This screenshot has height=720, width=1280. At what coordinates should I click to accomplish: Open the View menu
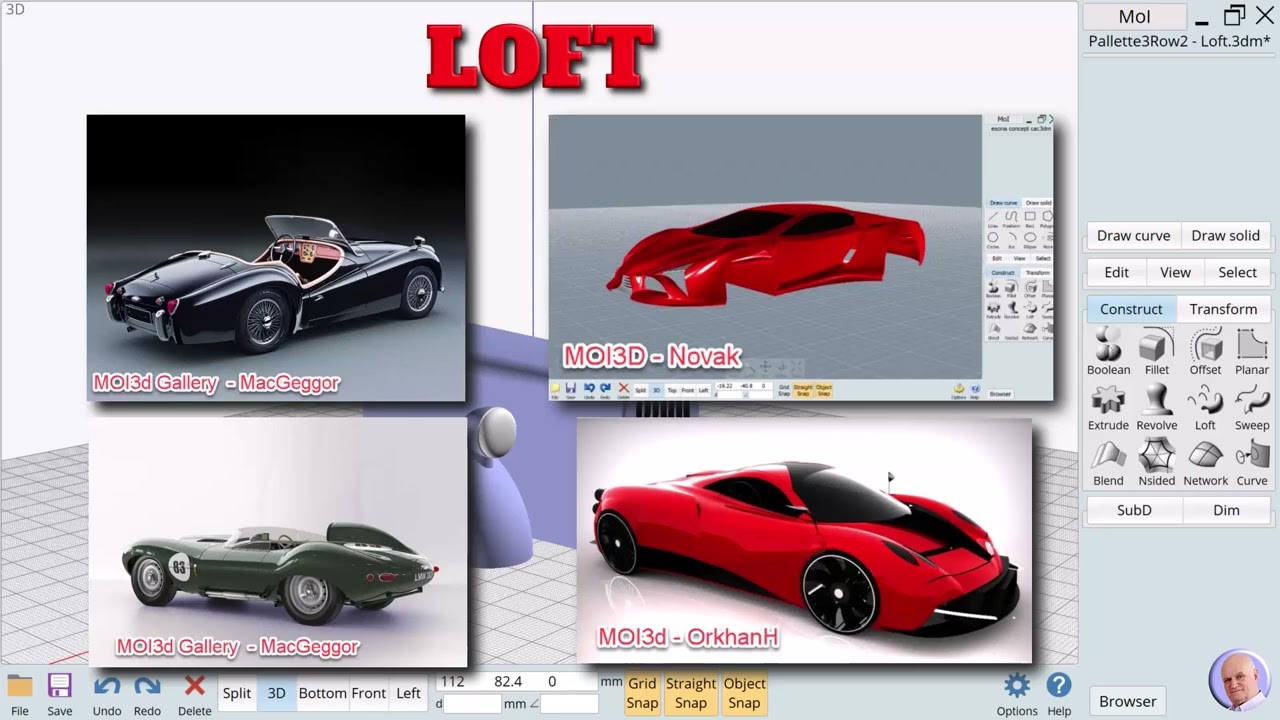tap(1175, 272)
